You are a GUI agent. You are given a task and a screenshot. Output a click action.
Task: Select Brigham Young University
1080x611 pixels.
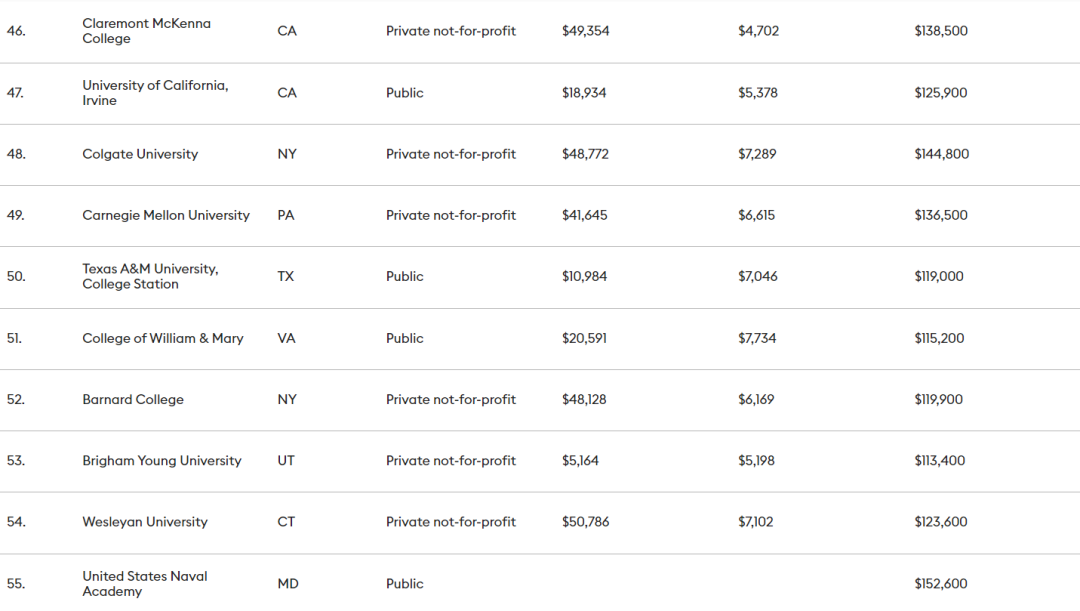pyautogui.click(x=162, y=461)
